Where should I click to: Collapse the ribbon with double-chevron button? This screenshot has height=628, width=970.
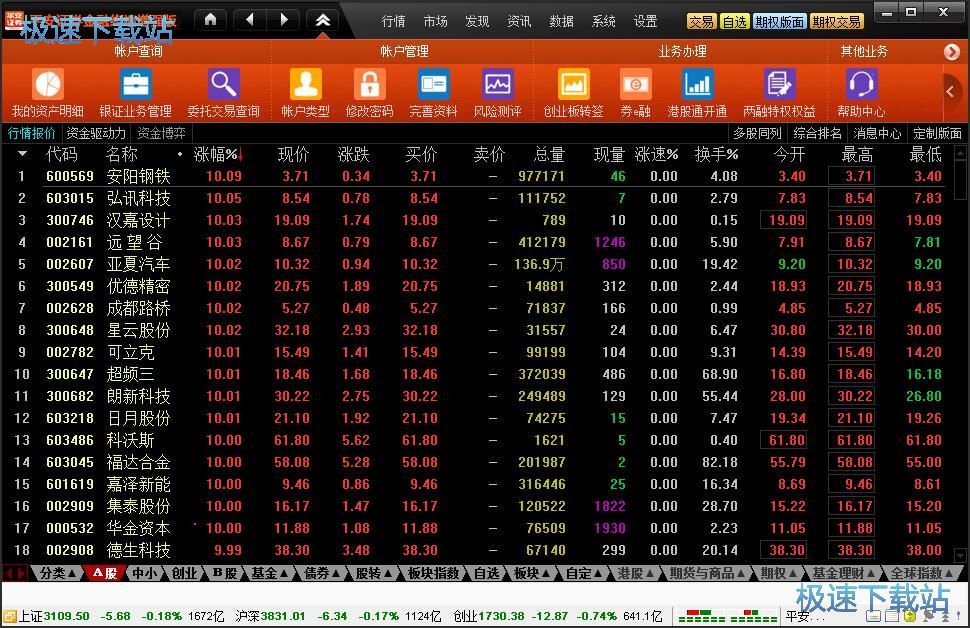(x=322, y=20)
